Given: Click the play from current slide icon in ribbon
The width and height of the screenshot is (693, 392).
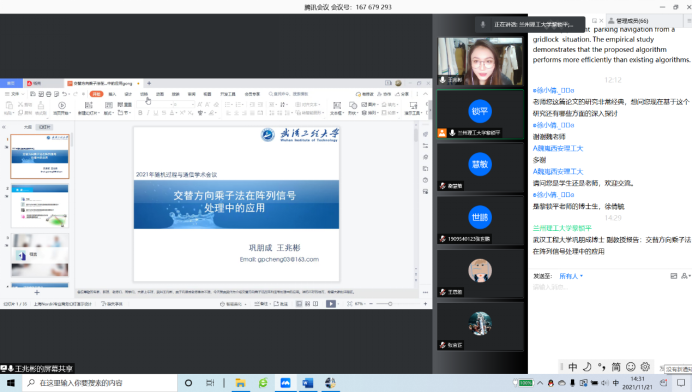Looking at the screenshot, I should [x=62, y=105].
